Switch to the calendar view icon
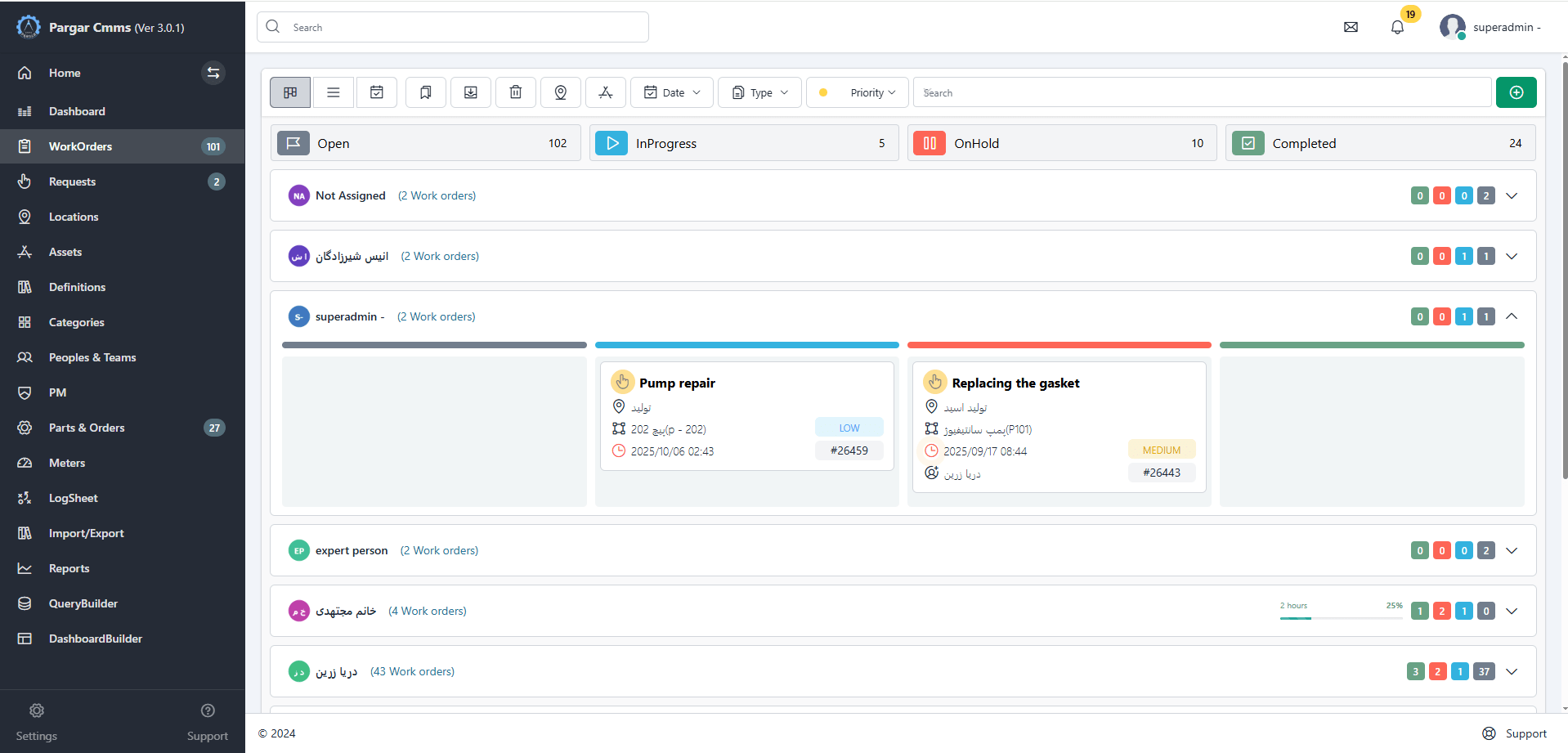This screenshot has width=1568, height=753. coord(377,92)
